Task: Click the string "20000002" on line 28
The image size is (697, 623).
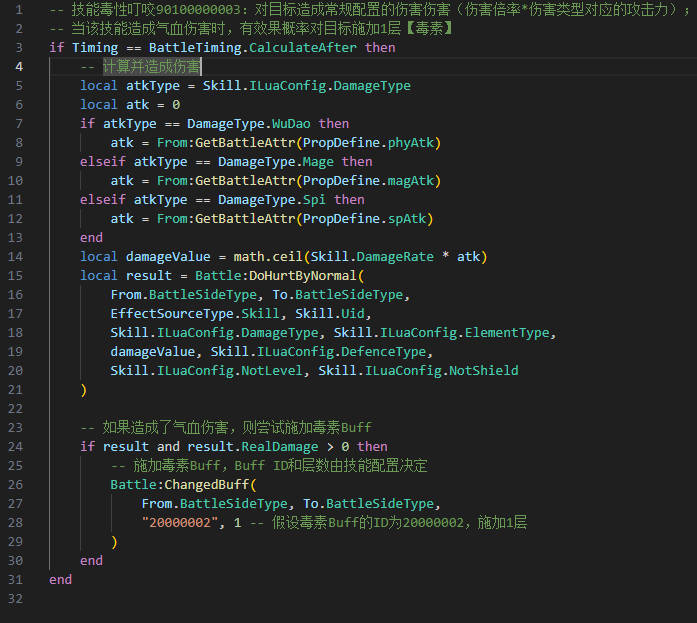Action: point(180,523)
